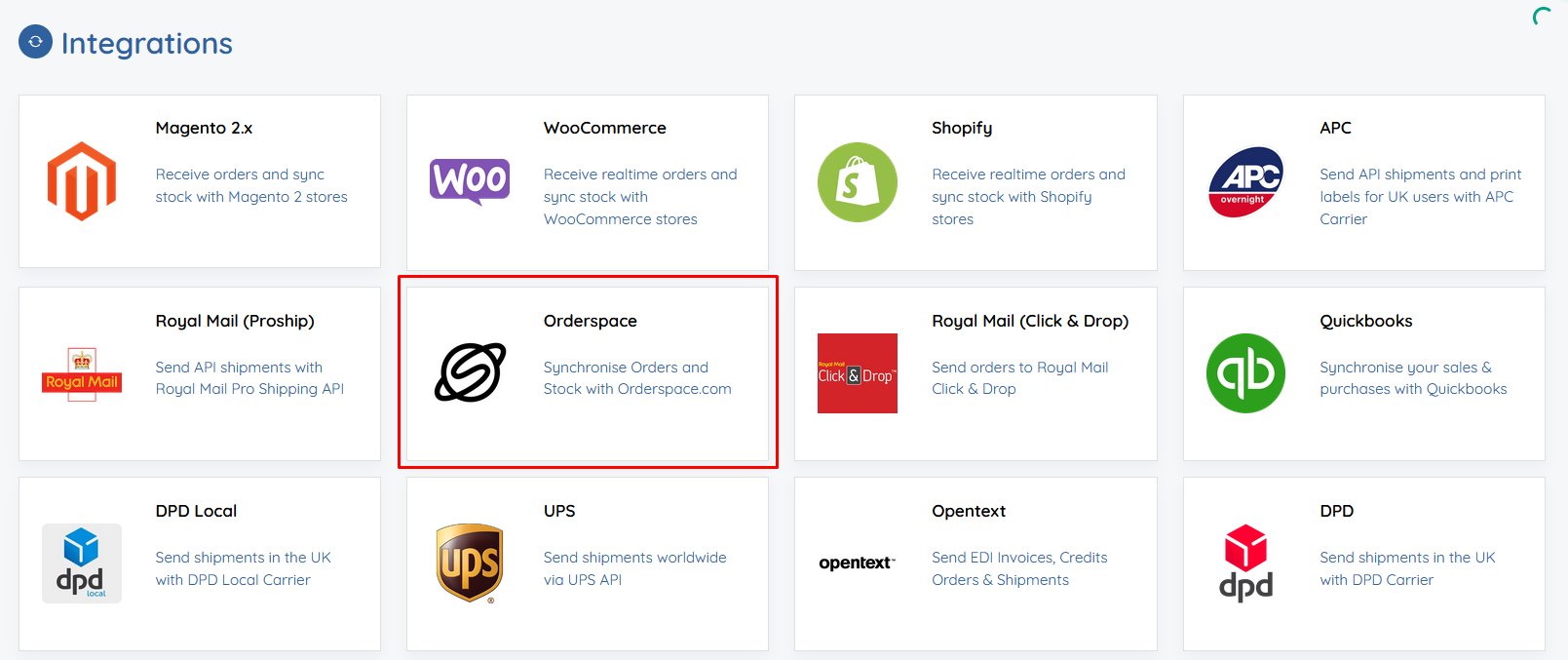Open the Orderspace integration title
The width and height of the screenshot is (1568, 660).
click(x=591, y=321)
